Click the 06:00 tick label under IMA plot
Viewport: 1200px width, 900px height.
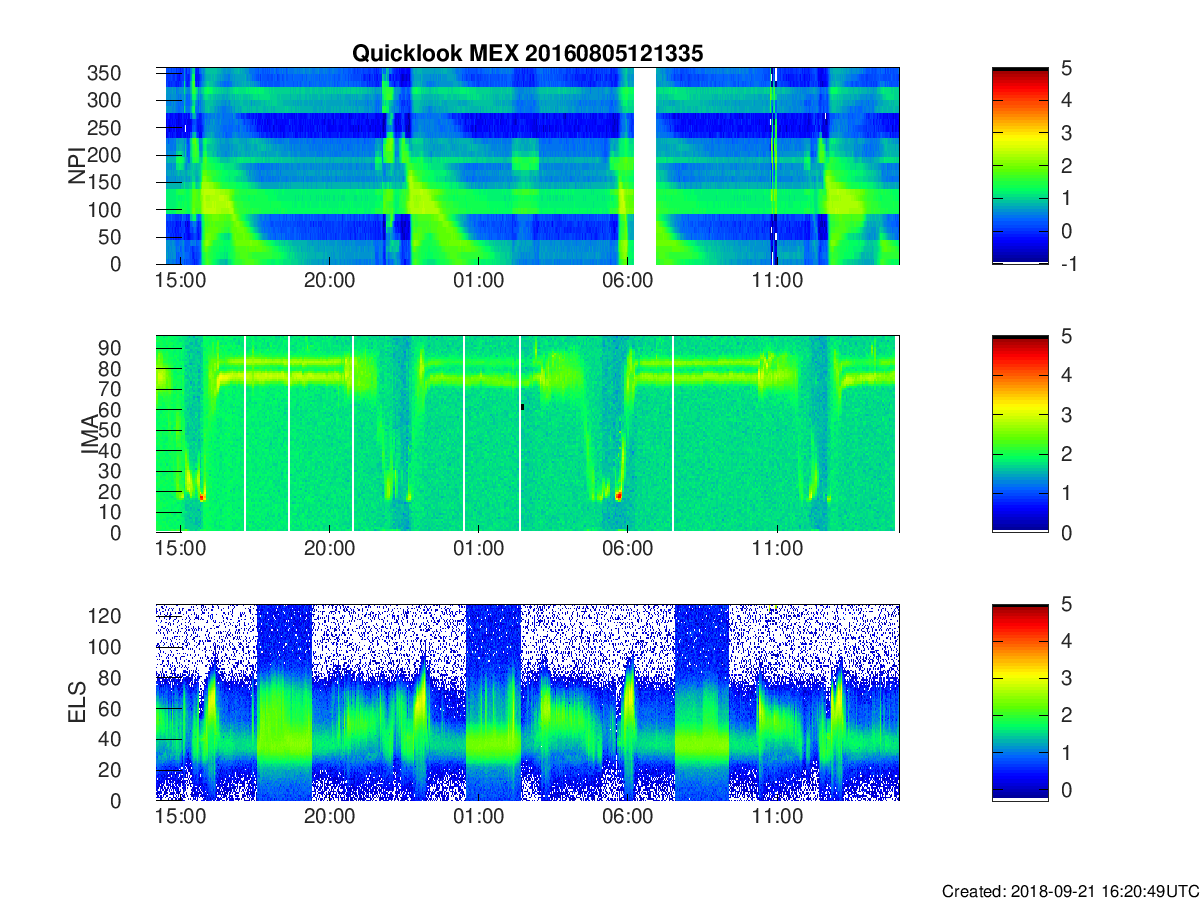(x=627, y=550)
